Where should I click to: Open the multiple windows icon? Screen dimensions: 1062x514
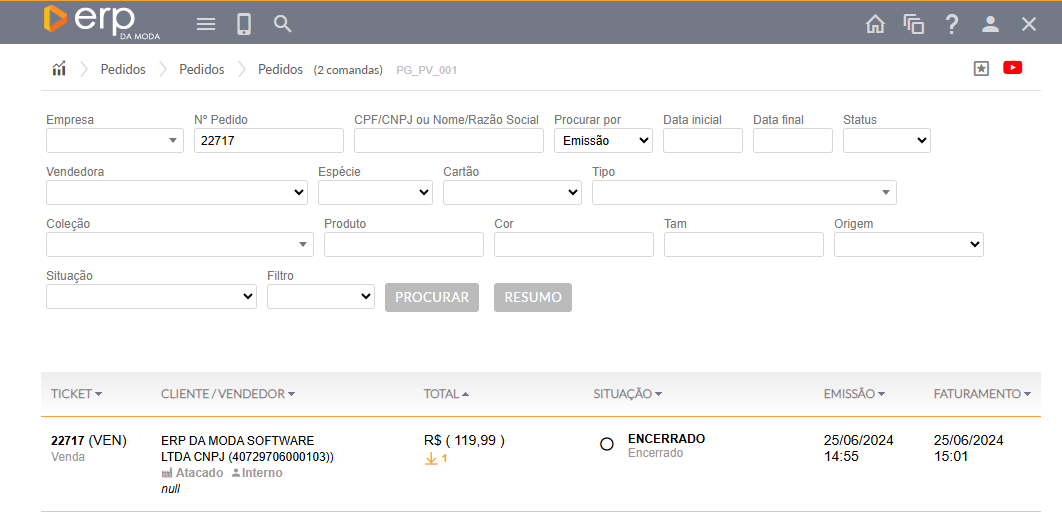click(x=913, y=24)
